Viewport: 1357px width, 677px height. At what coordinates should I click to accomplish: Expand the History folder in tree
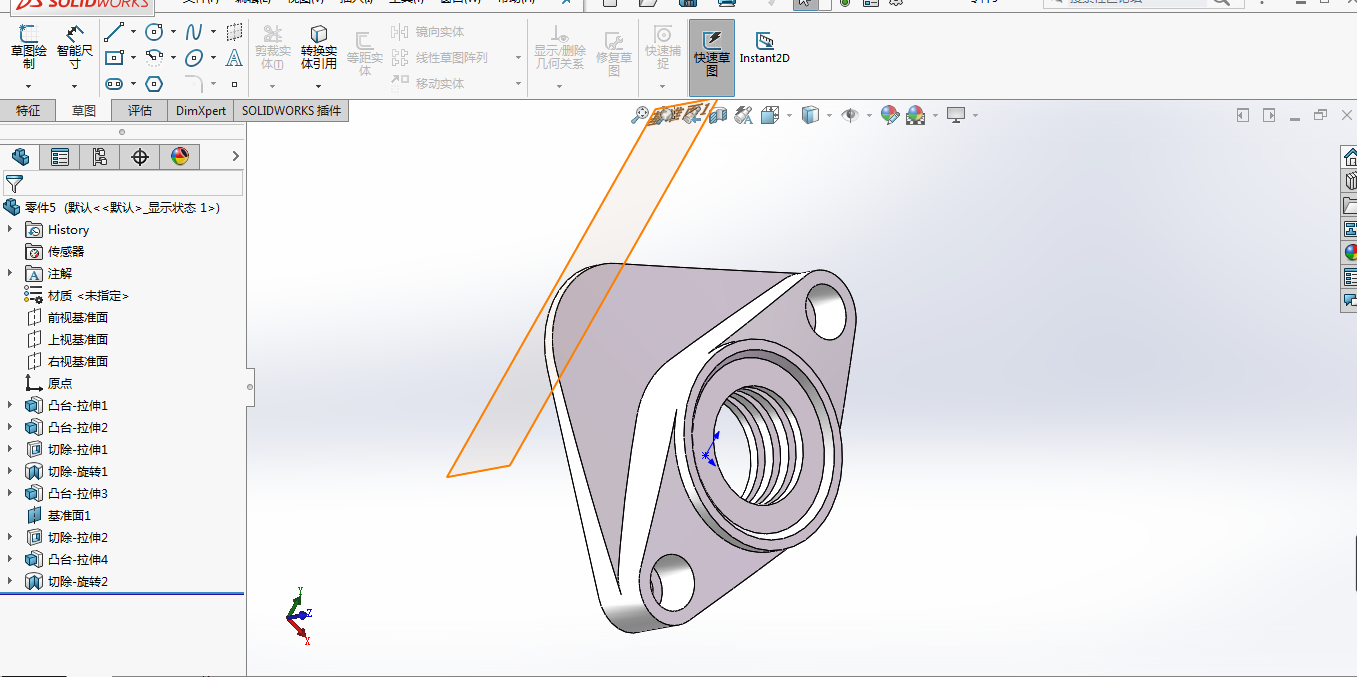(x=10, y=229)
